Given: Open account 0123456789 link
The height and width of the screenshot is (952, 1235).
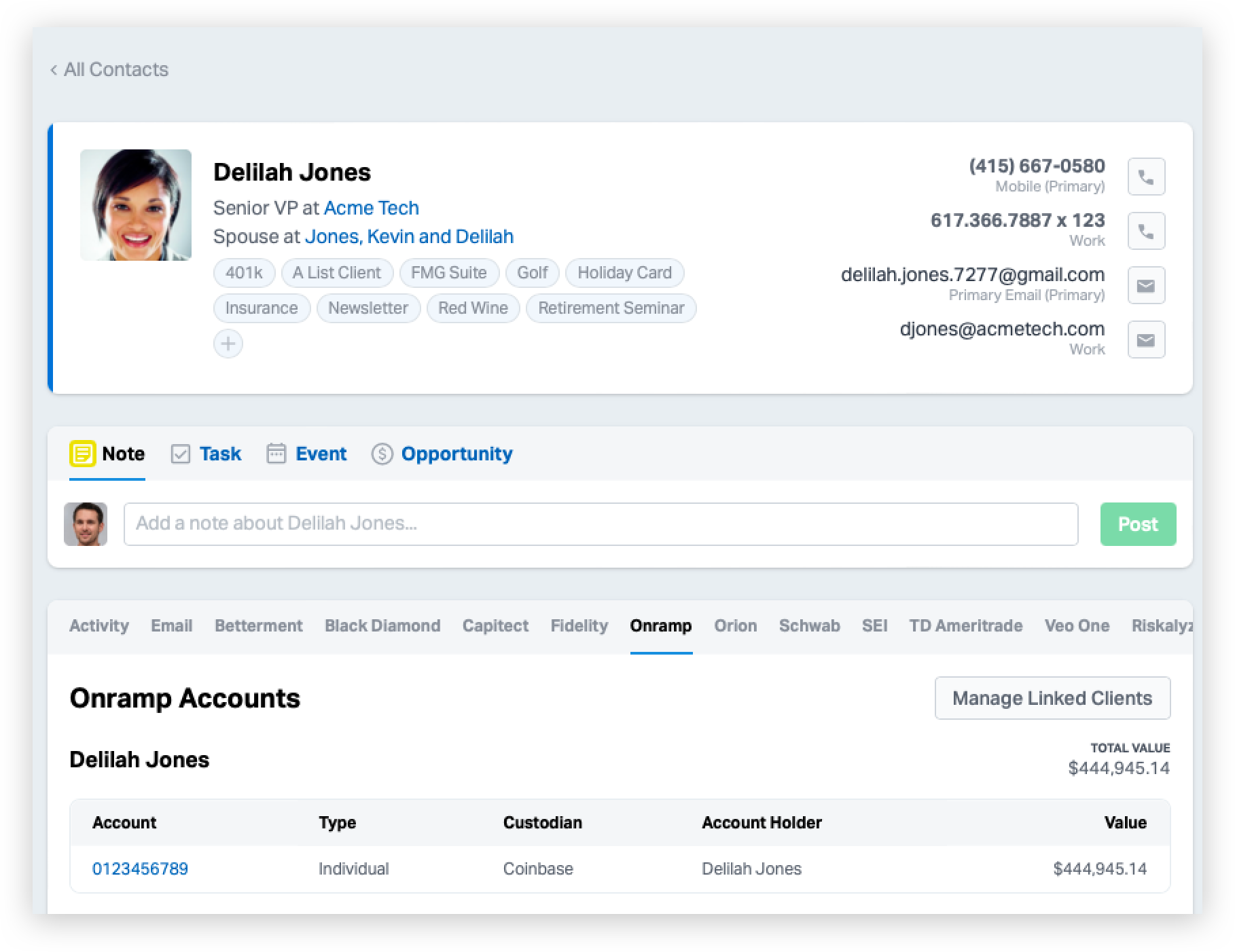Looking at the screenshot, I should [140, 868].
